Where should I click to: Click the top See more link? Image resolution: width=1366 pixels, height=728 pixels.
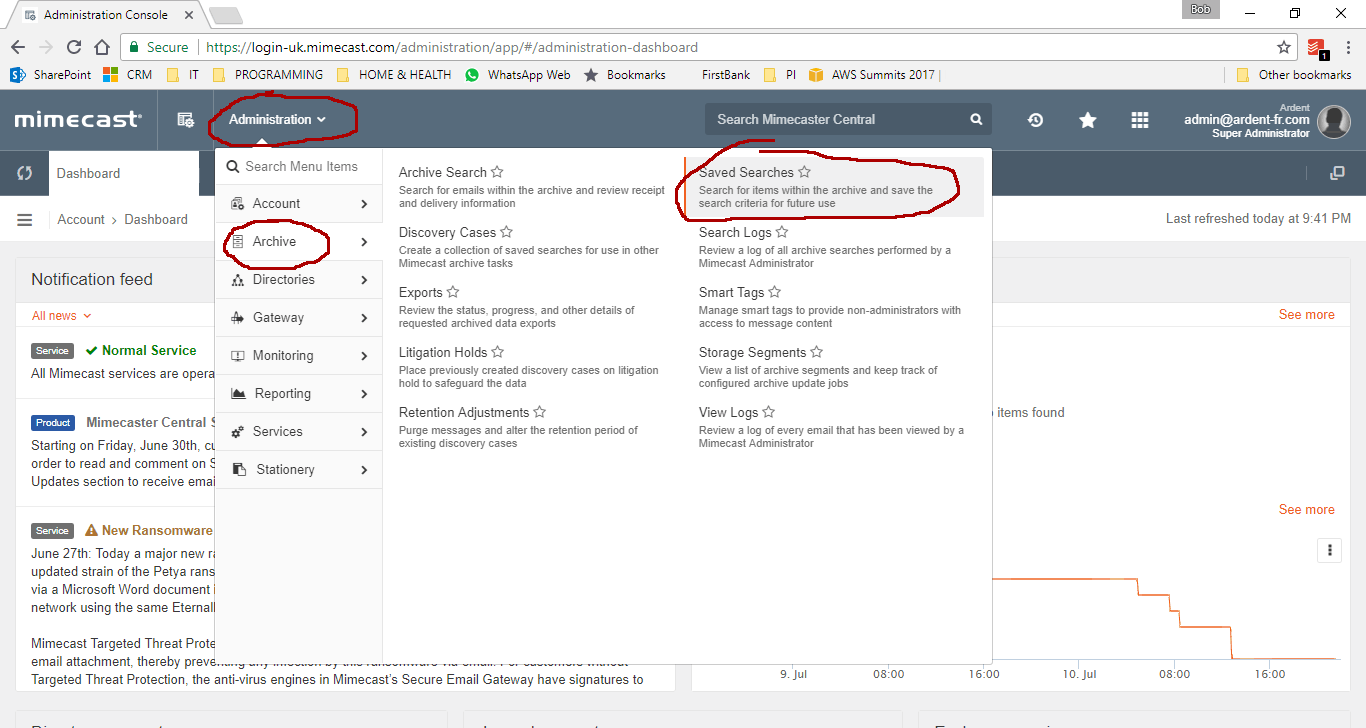click(1306, 314)
